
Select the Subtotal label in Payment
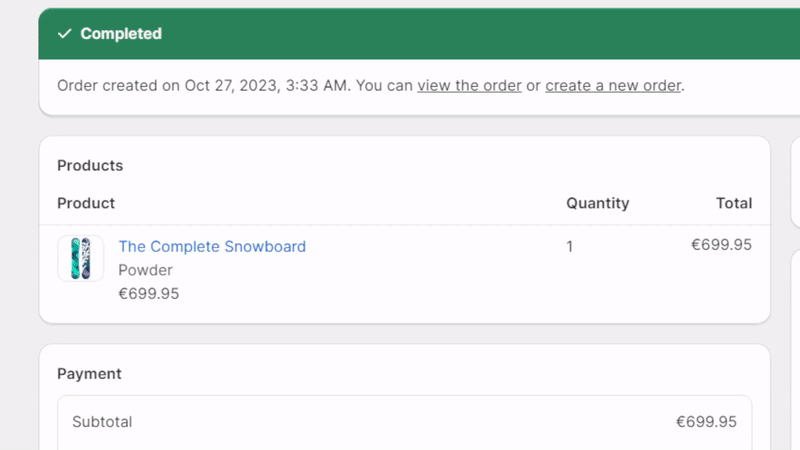tap(102, 422)
